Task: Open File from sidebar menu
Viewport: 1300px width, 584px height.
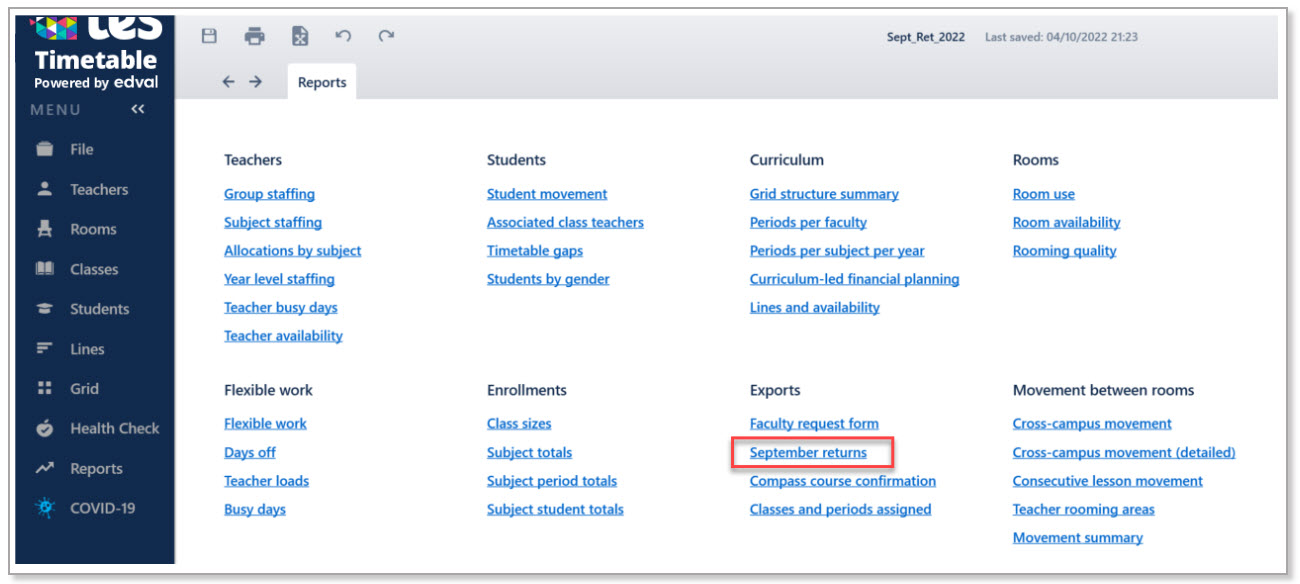Action: (x=81, y=149)
